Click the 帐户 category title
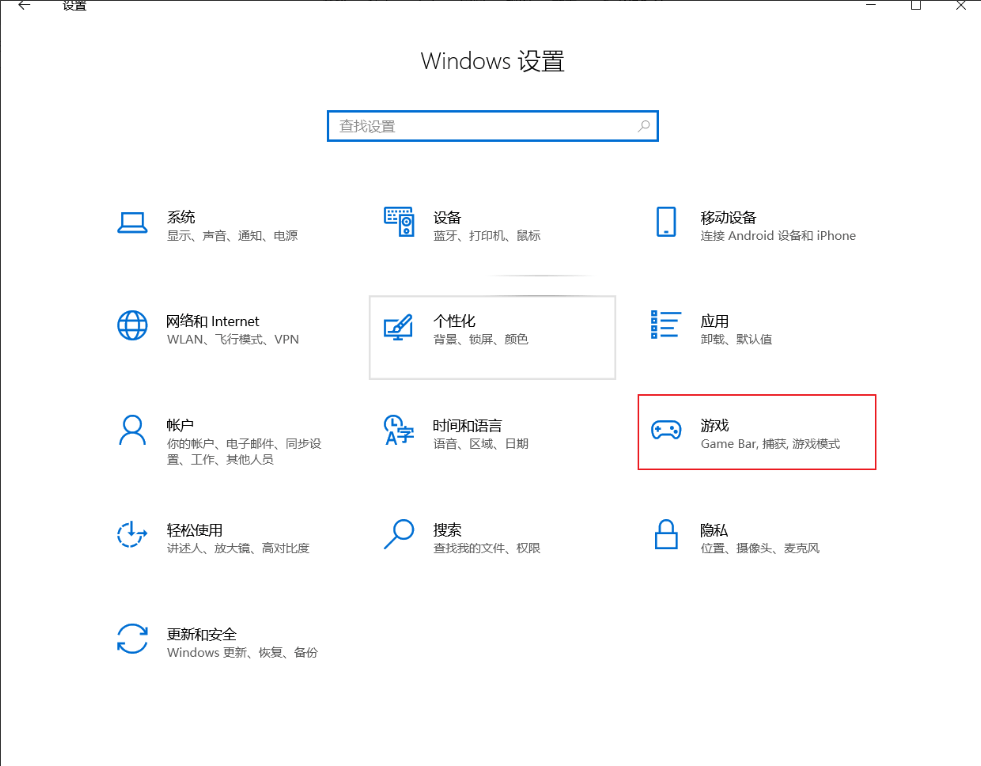 [180, 425]
